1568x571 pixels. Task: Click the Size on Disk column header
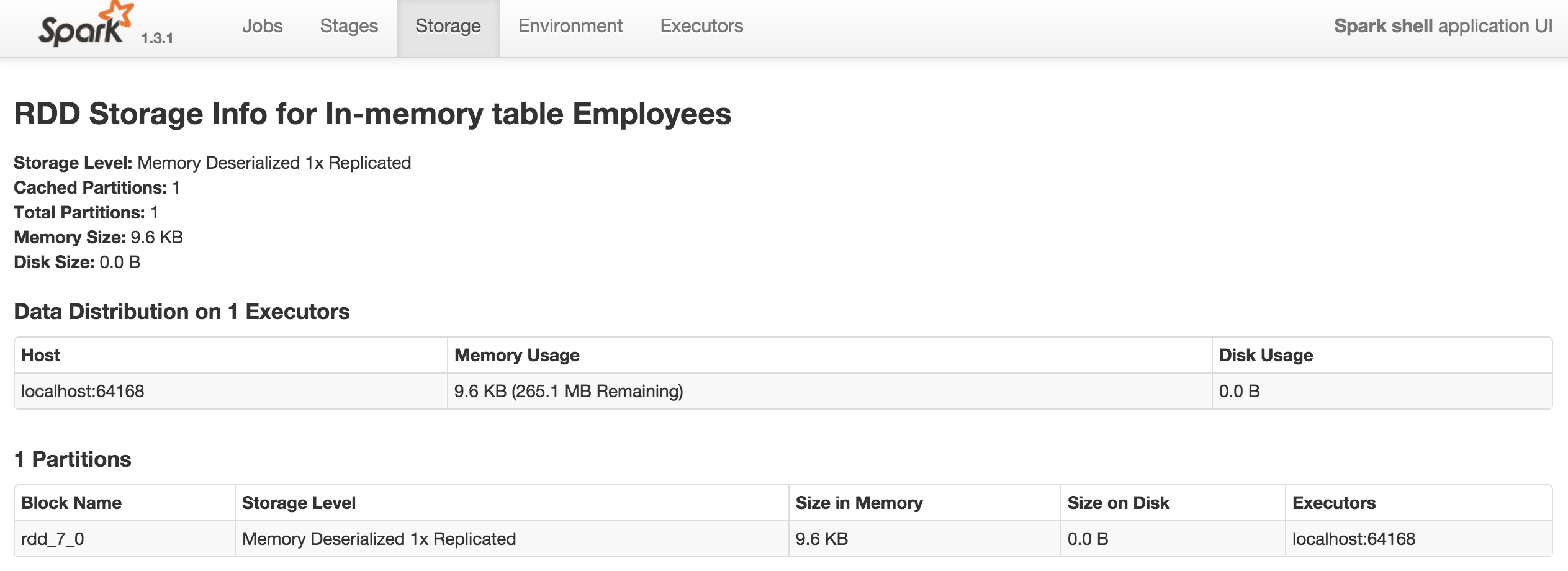click(x=1118, y=503)
